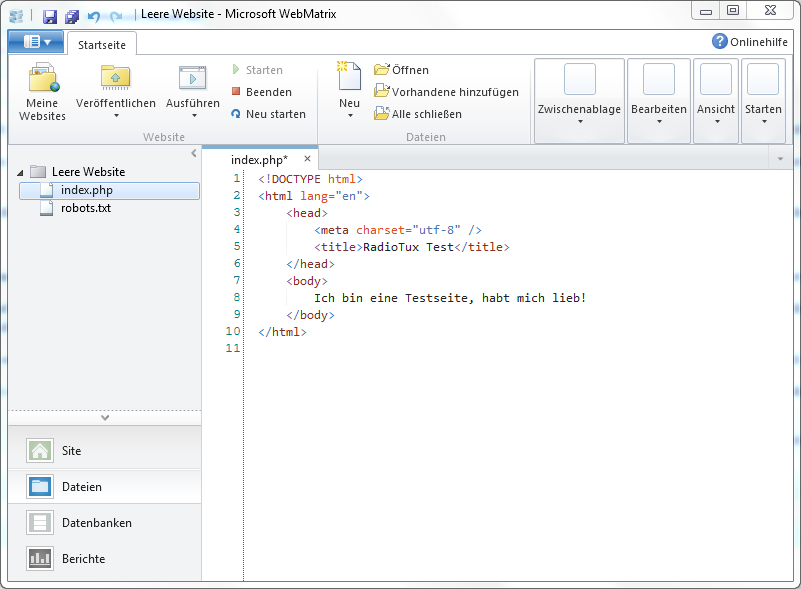Open the Site workspace
Viewport: 801px width, 589px height.
click(x=105, y=451)
